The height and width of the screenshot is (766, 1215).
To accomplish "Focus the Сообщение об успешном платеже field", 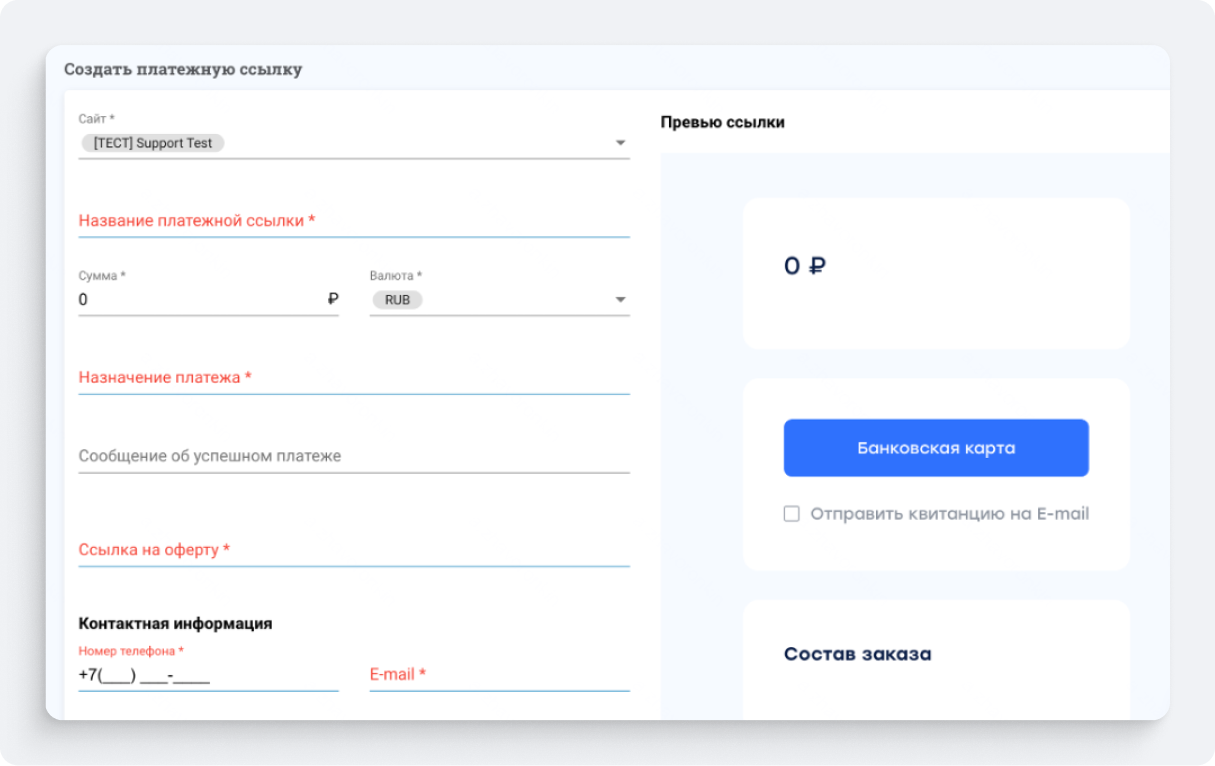I will click(353, 456).
